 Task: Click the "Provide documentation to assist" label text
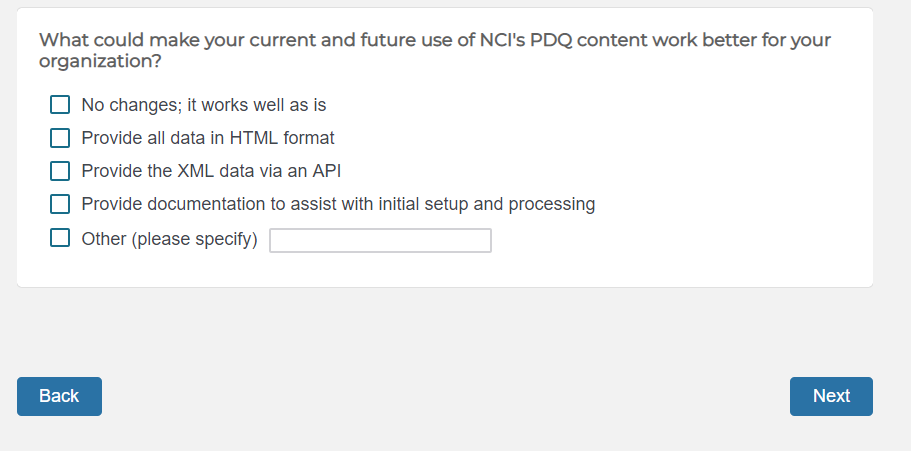pos(338,204)
